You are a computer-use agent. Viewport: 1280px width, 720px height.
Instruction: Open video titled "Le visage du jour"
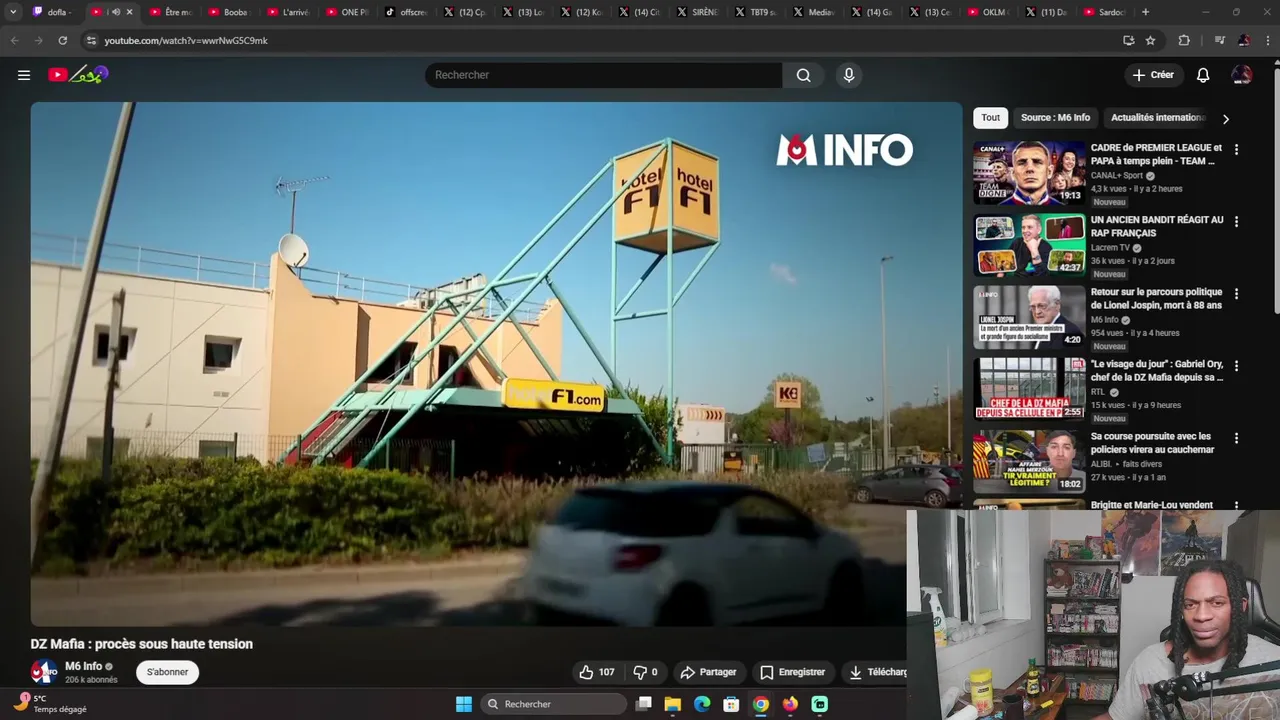pos(1157,371)
